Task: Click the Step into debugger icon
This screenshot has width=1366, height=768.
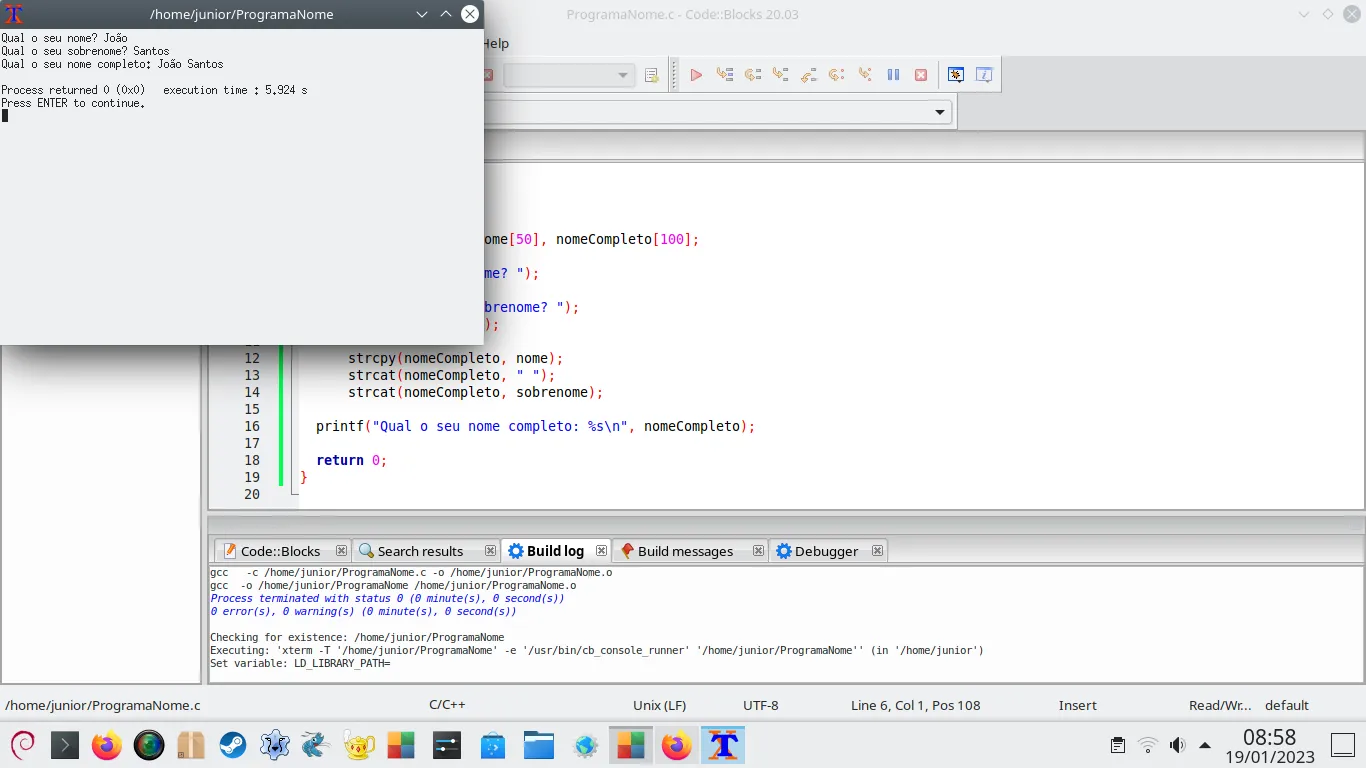Action: tap(781, 75)
